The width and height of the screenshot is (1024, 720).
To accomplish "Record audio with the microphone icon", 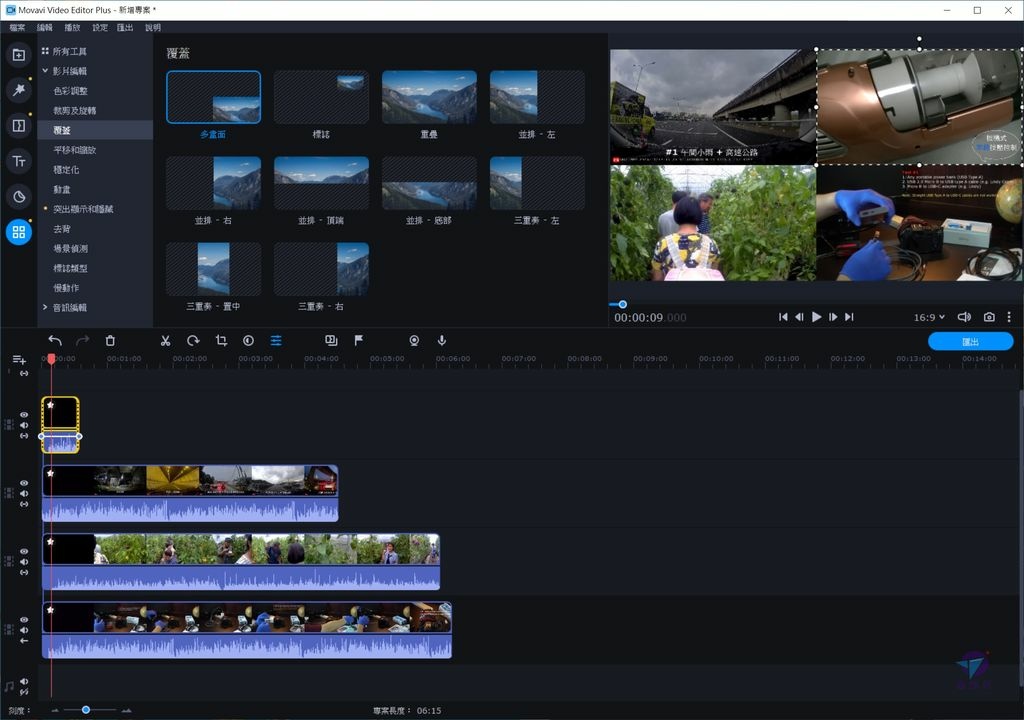I will [x=442, y=340].
